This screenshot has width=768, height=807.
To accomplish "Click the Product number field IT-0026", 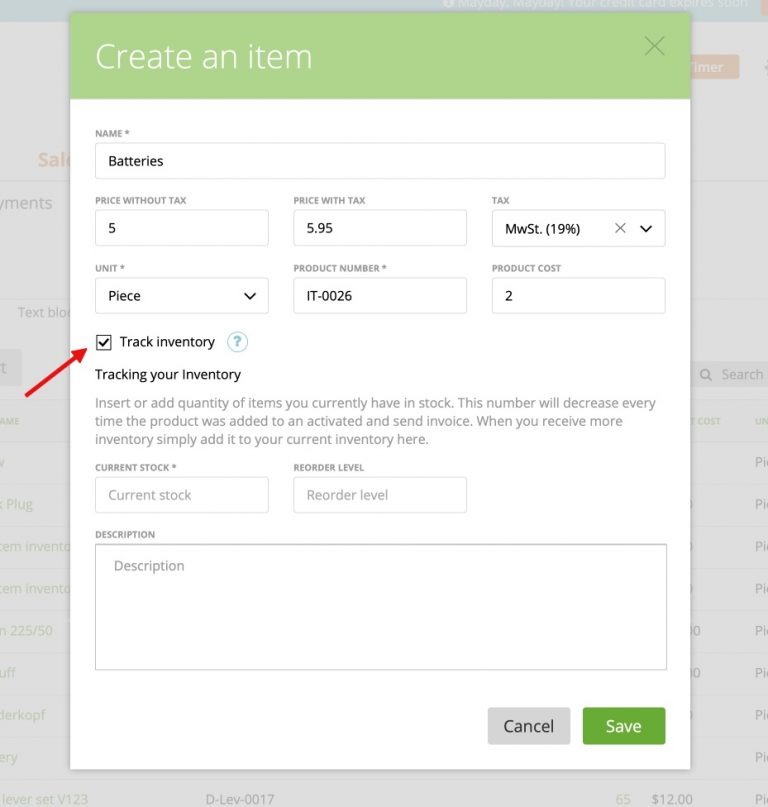I will point(379,295).
